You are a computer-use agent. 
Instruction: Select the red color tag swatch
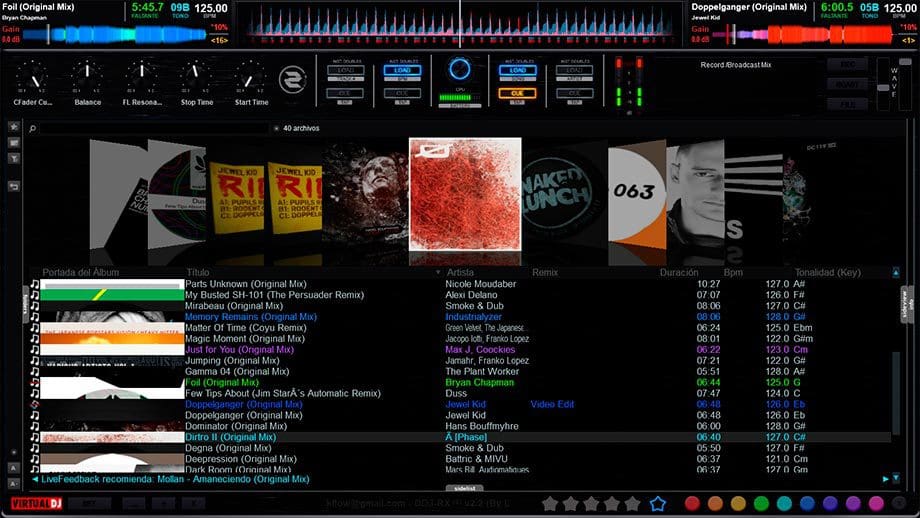tap(692, 503)
